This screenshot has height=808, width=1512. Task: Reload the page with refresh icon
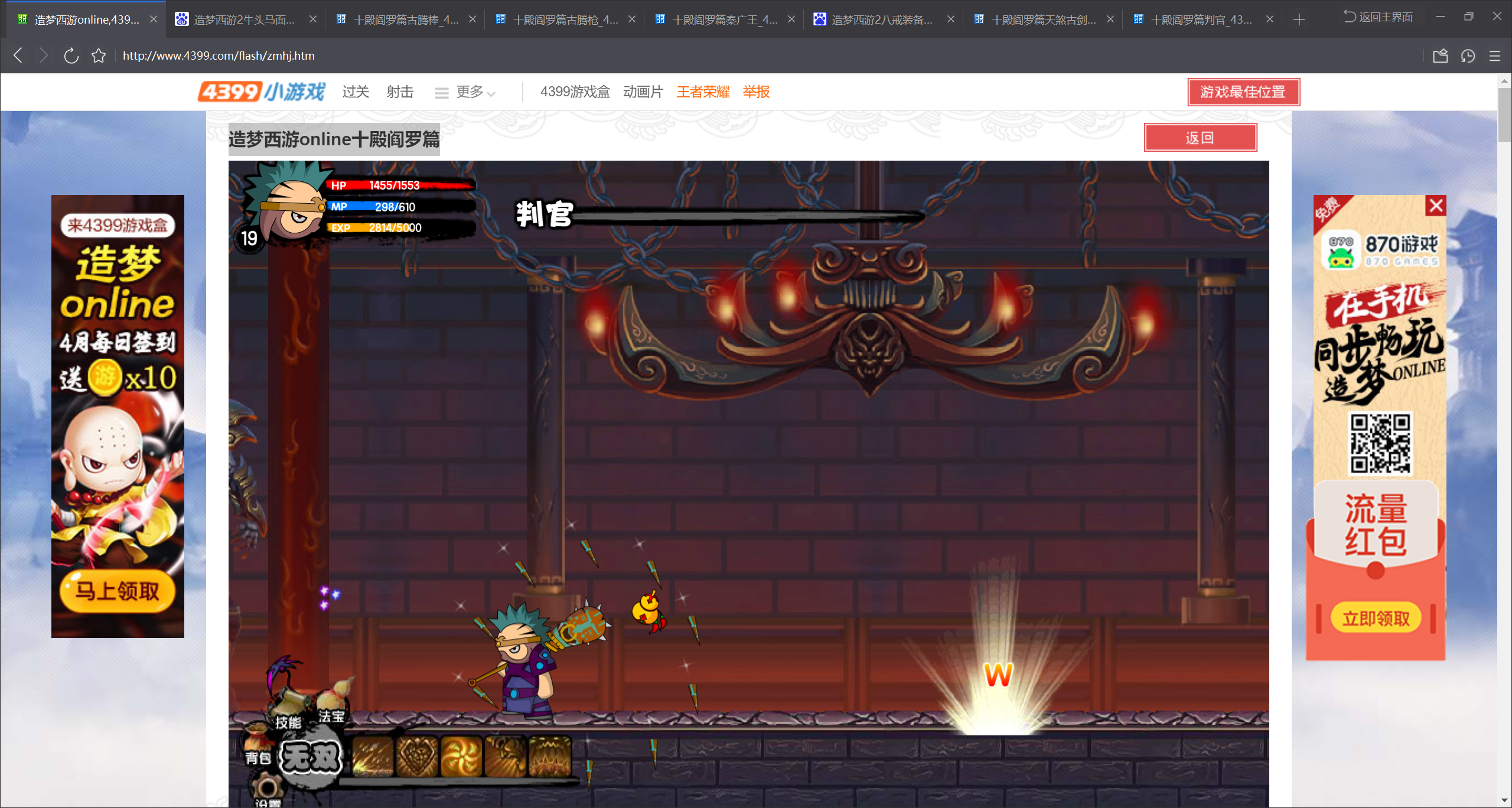point(71,56)
